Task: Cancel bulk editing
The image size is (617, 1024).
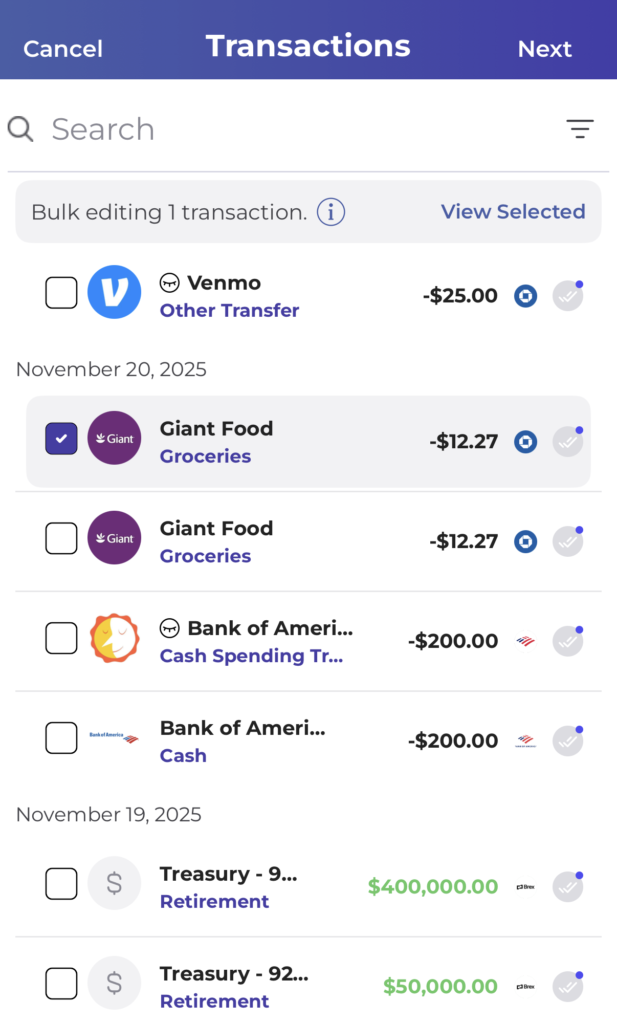Action: 63,49
